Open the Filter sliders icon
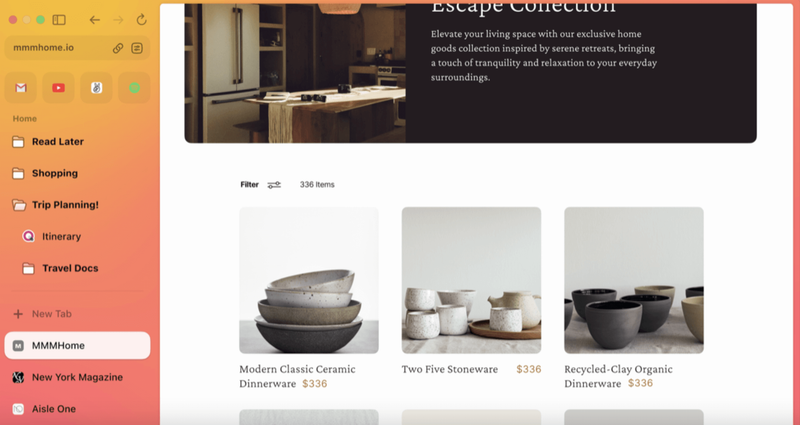800x425 pixels. pyautogui.click(x=274, y=185)
